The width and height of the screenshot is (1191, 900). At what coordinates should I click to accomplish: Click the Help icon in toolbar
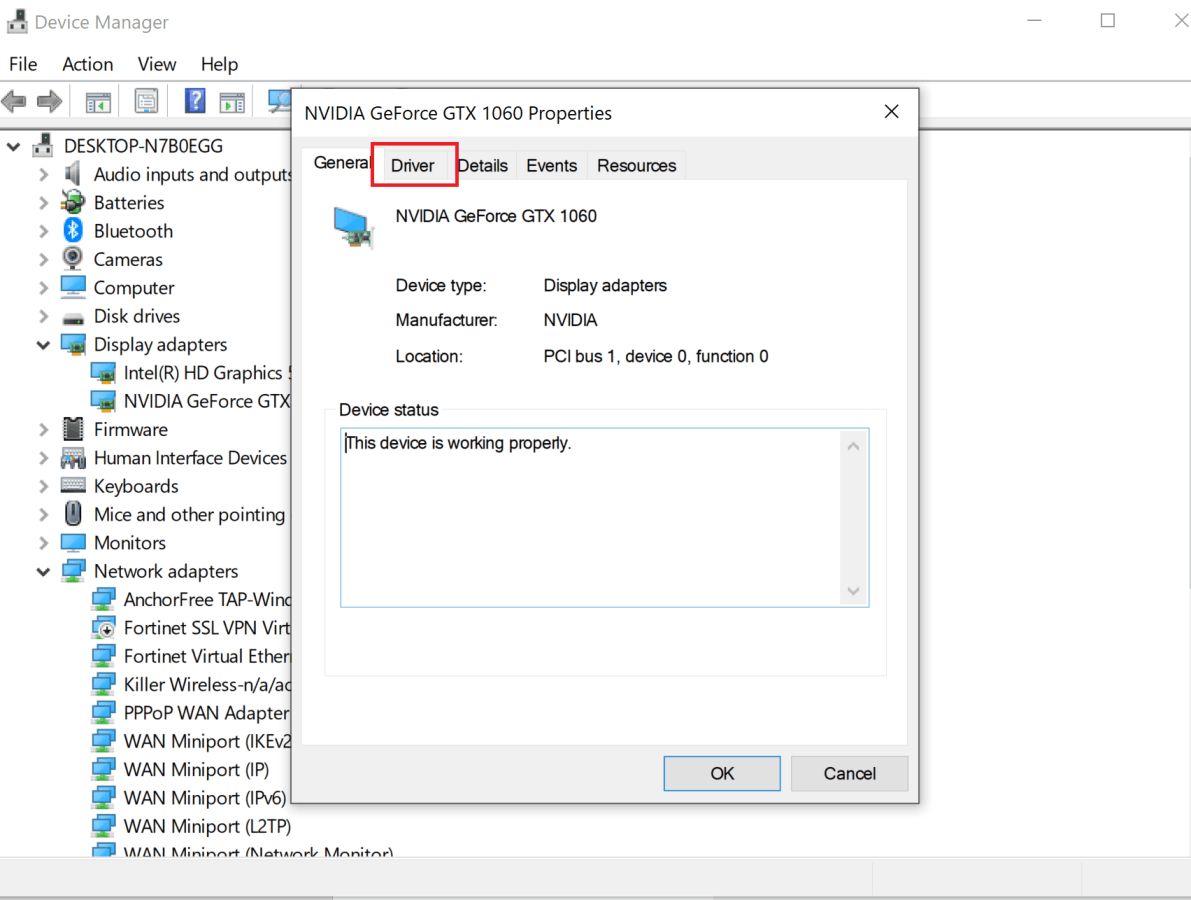click(194, 101)
